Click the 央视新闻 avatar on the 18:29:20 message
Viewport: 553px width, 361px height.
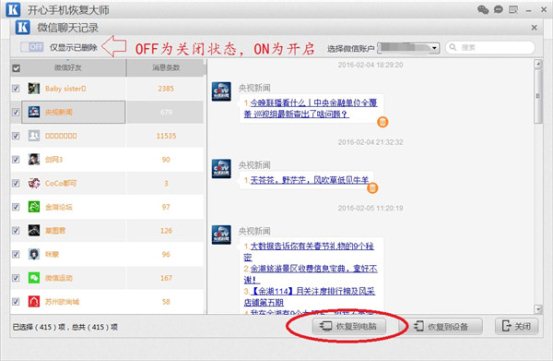(x=221, y=91)
